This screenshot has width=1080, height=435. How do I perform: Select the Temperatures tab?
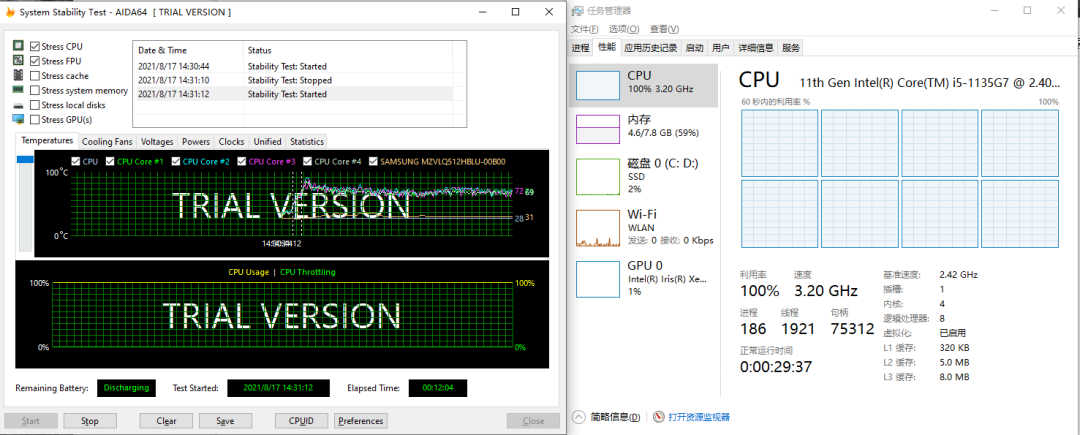(47, 140)
